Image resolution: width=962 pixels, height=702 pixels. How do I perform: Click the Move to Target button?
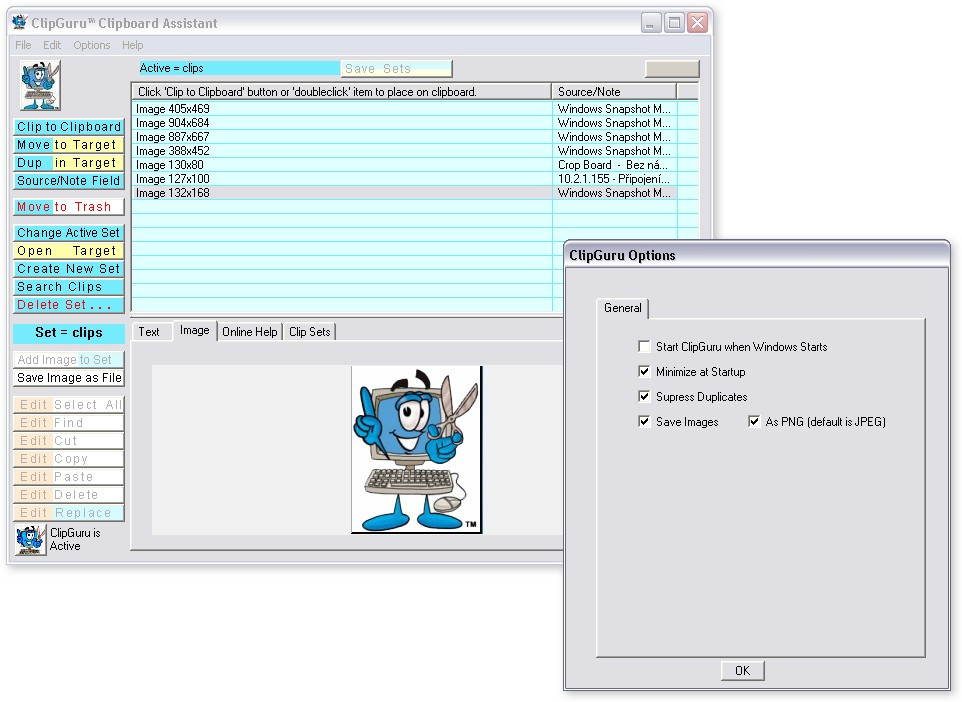click(x=69, y=145)
